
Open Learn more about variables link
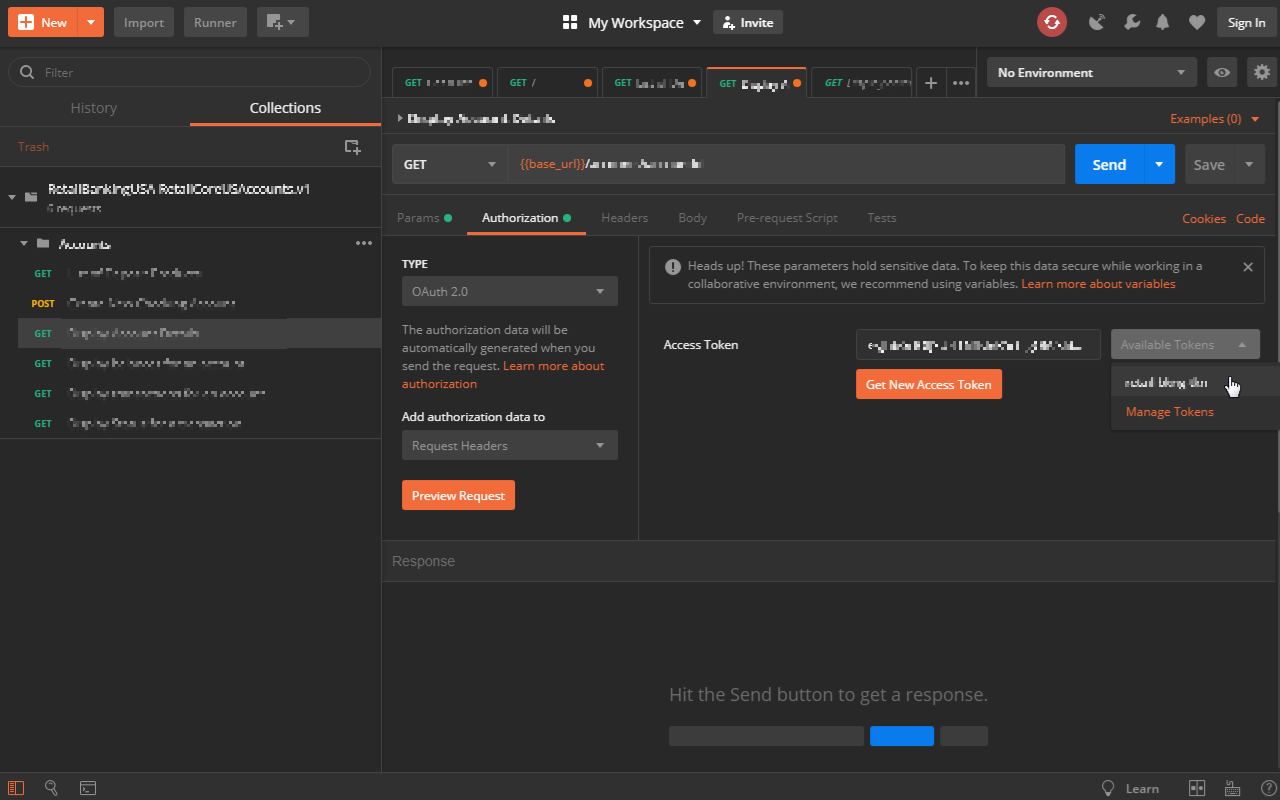tap(1098, 284)
